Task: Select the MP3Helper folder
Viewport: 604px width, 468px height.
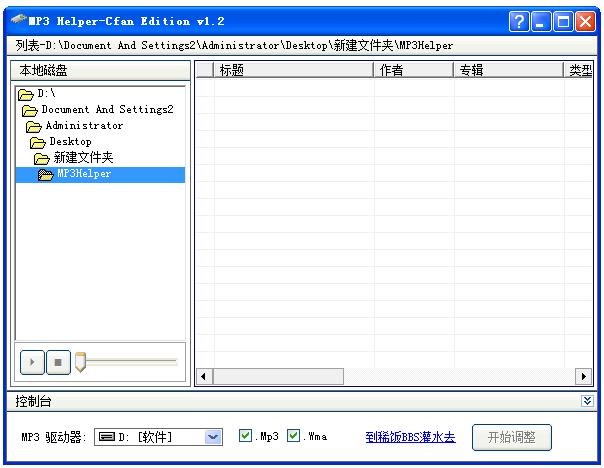Action: pos(83,174)
